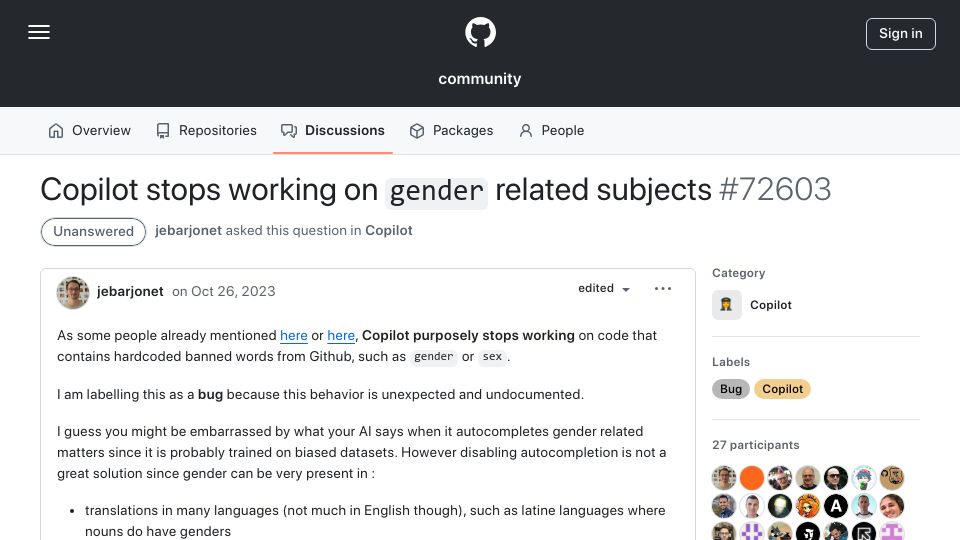This screenshot has height=540, width=960.
Task: Click the inline code 'gender' in the post body
Action: pos(433,356)
